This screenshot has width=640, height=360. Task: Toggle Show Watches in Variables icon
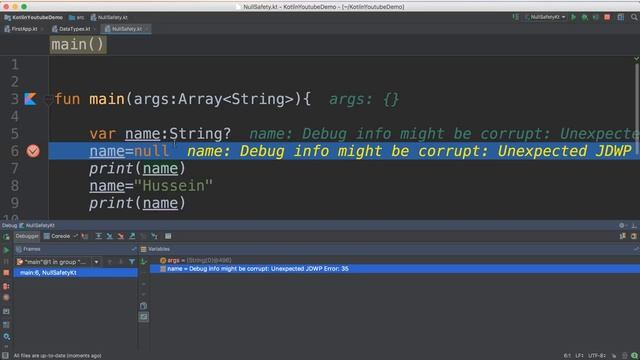[144, 317]
